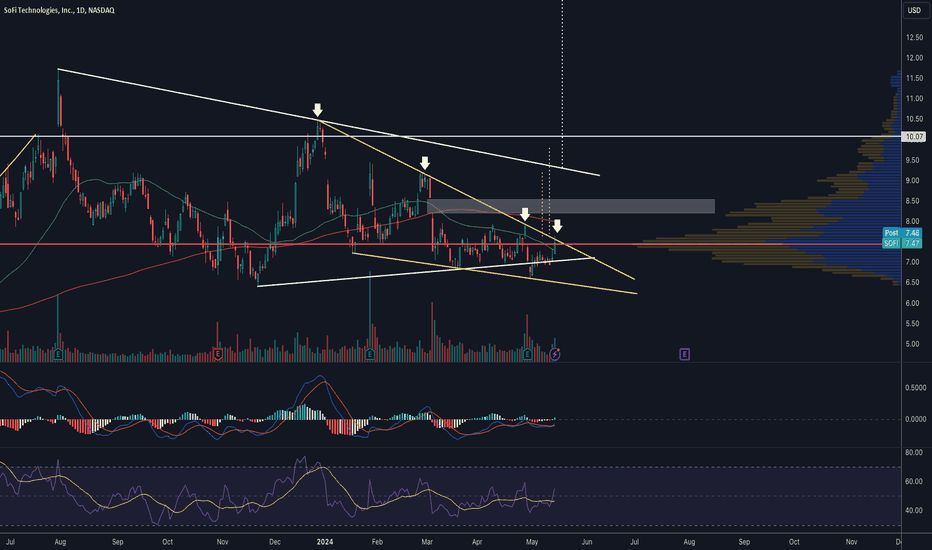Click the purple lightning event icon

(x=555, y=354)
